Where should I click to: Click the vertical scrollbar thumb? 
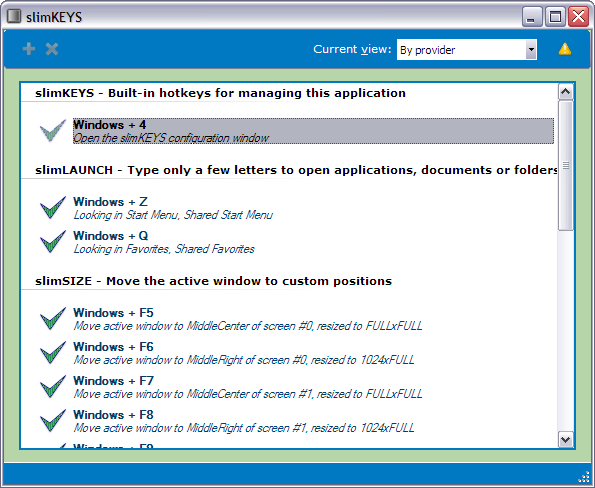click(x=566, y=165)
